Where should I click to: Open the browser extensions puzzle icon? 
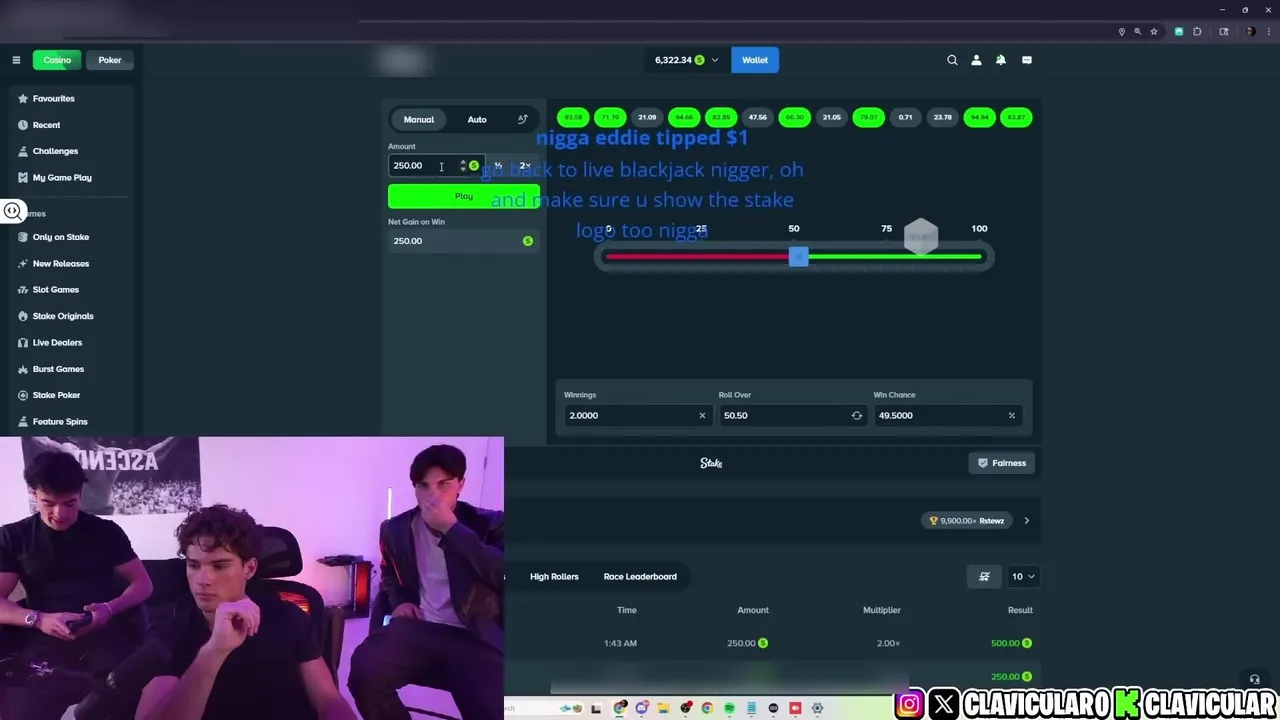point(1197,32)
